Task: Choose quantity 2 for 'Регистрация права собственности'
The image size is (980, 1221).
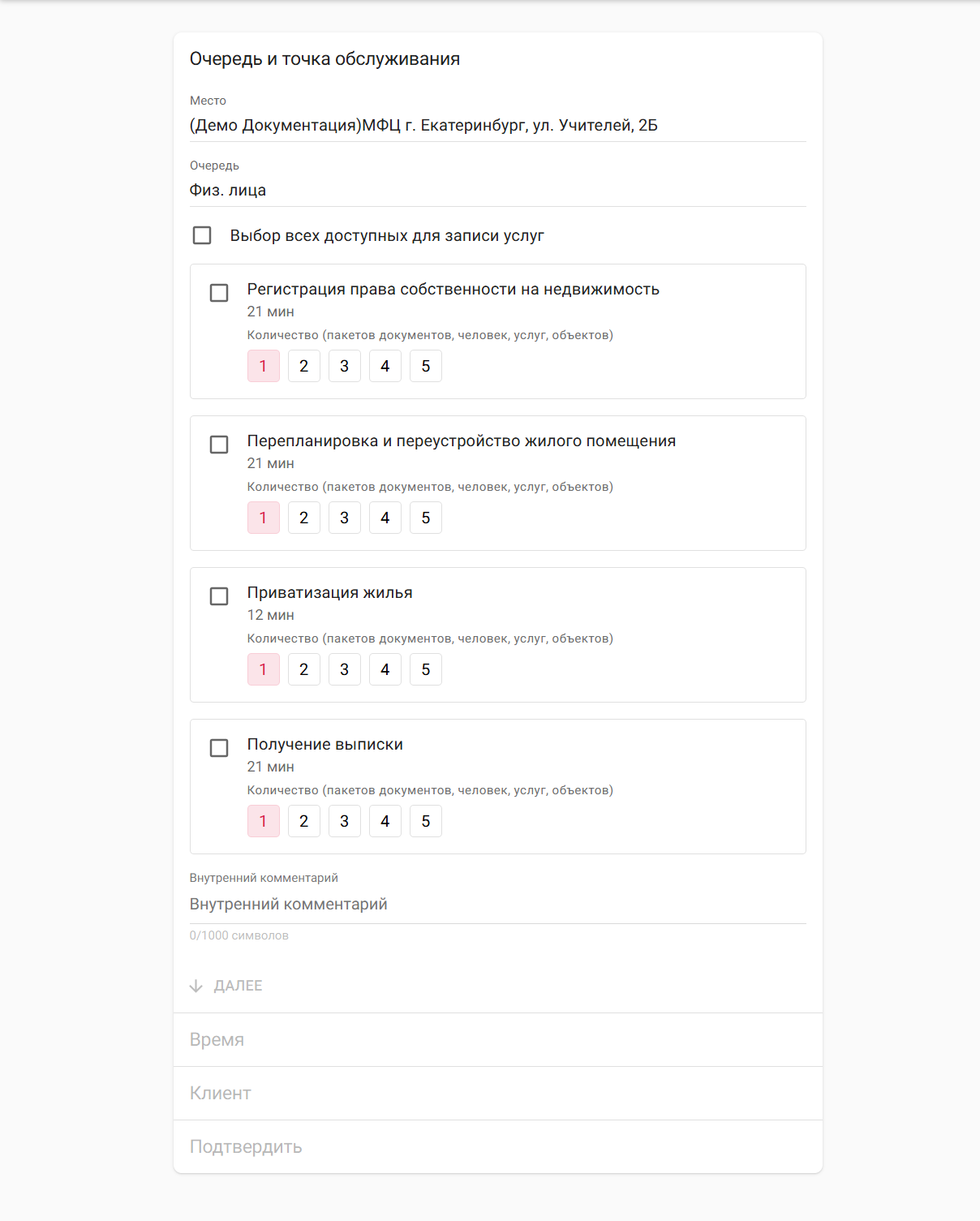Action: click(x=304, y=366)
